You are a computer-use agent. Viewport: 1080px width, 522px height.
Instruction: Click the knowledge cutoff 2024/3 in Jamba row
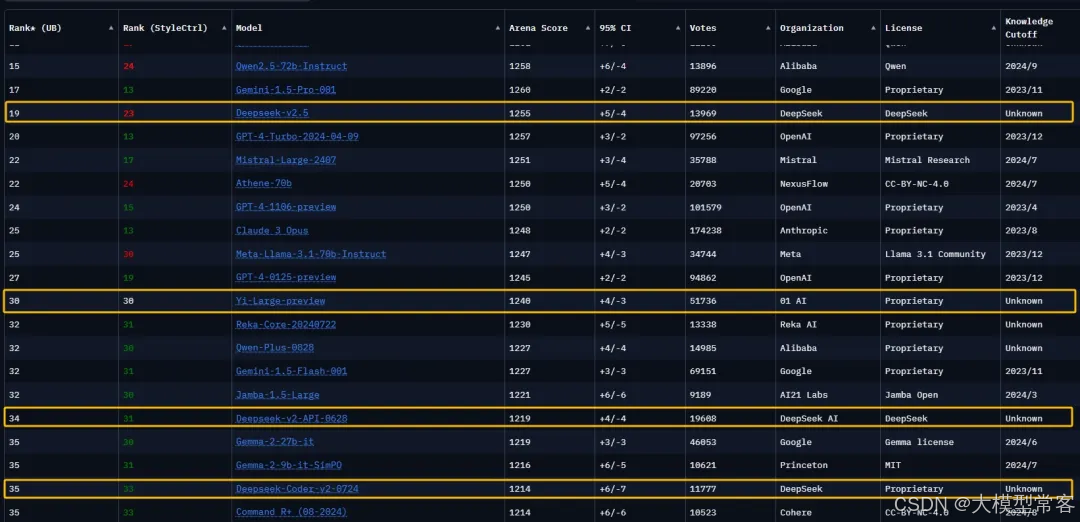click(x=1019, y=395)
